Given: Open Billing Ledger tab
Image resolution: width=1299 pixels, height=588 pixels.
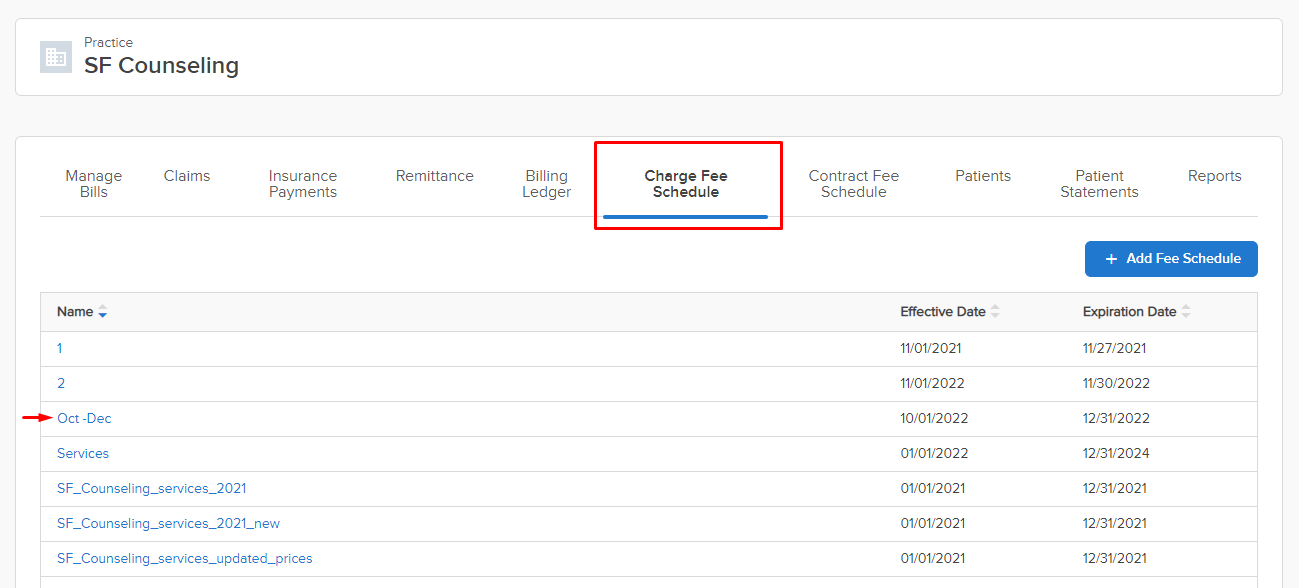Looking at the screenshot, I should point(547,184).
